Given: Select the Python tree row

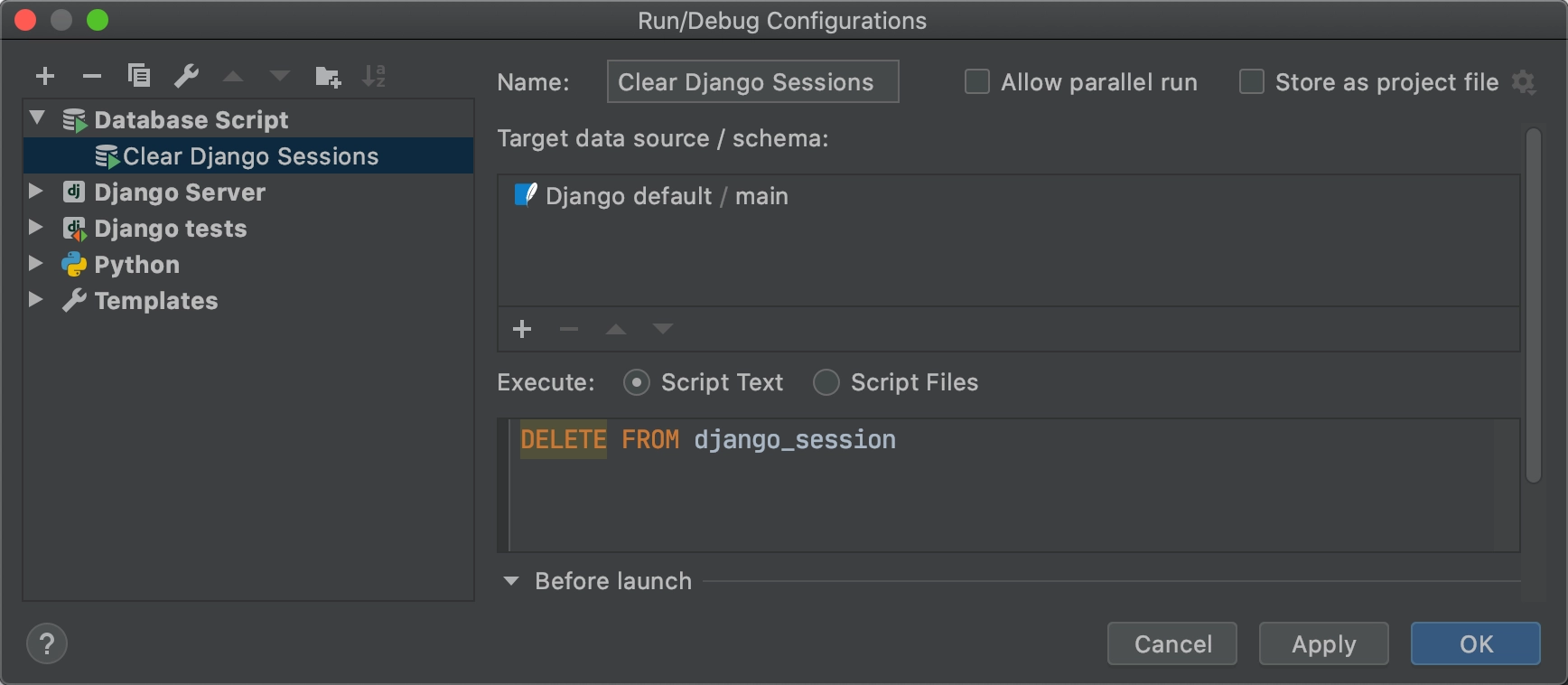Looking at the screenshot, I should [248, 264].
